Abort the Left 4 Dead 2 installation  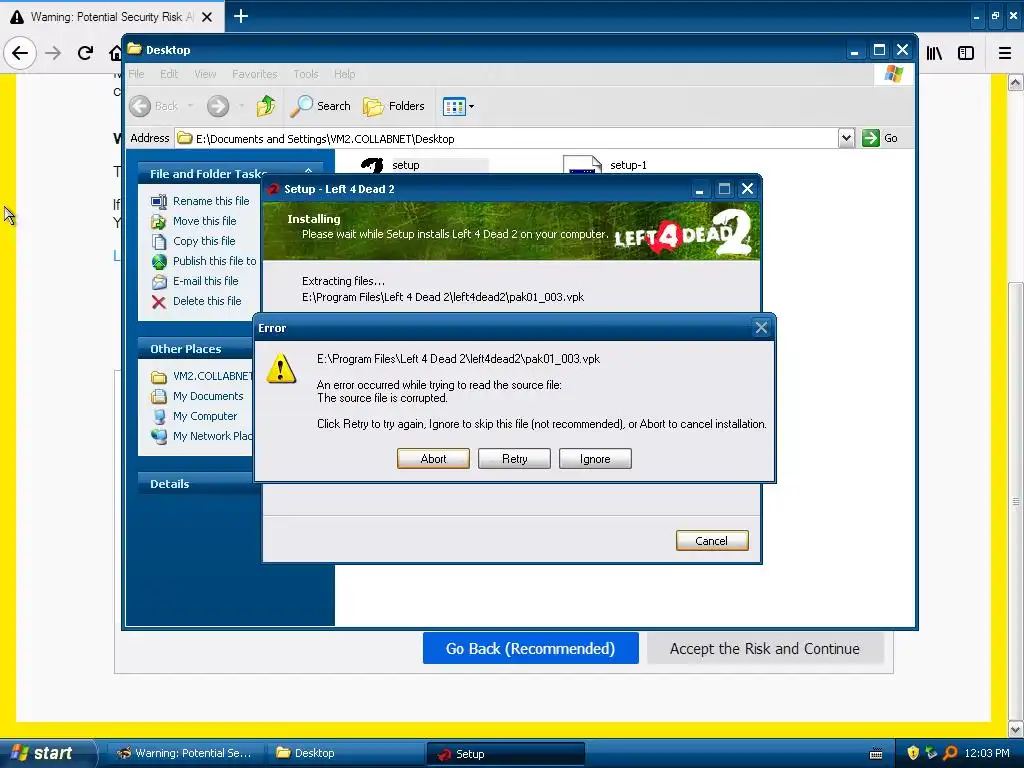[x=433, y=458]
